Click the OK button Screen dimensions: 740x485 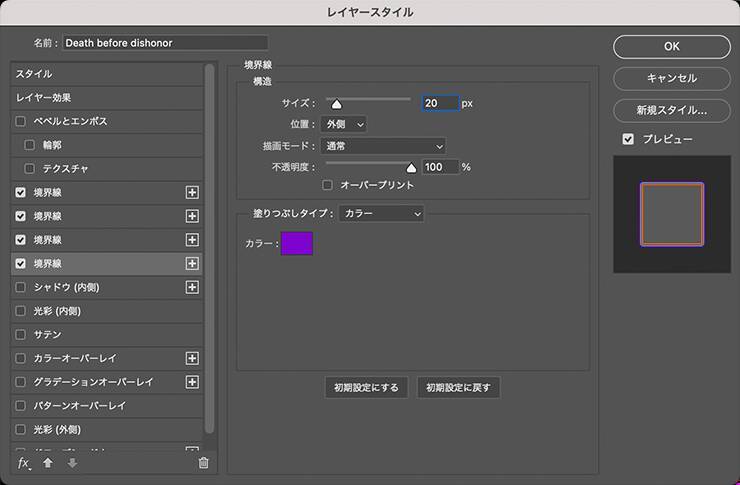(671, 46)
